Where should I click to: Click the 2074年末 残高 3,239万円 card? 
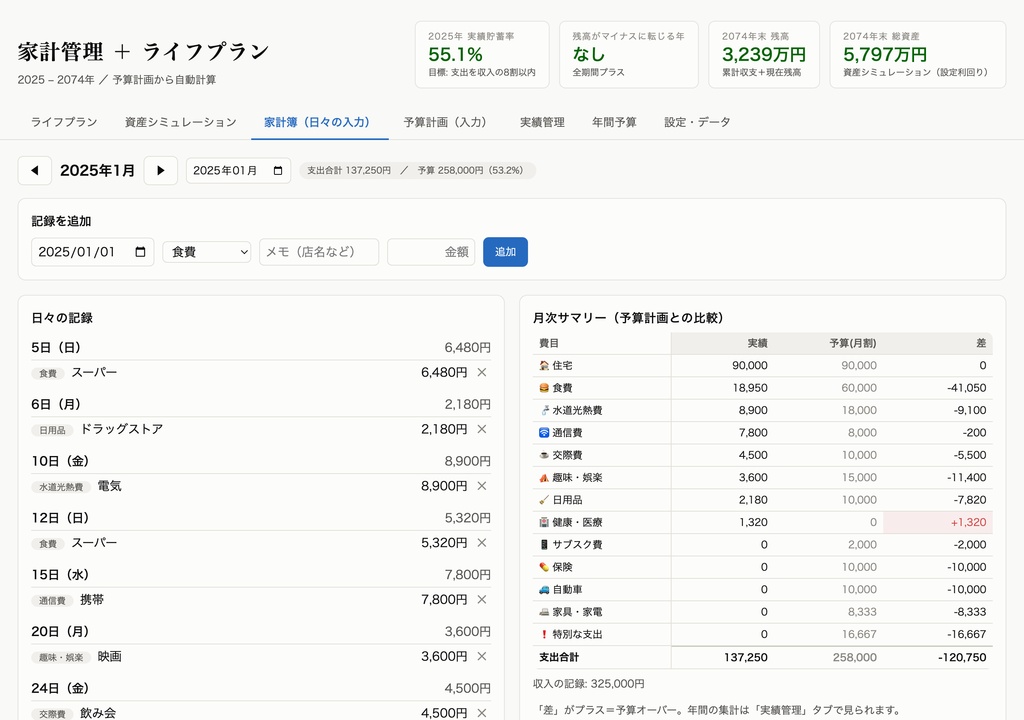click(x=764, y=54)
